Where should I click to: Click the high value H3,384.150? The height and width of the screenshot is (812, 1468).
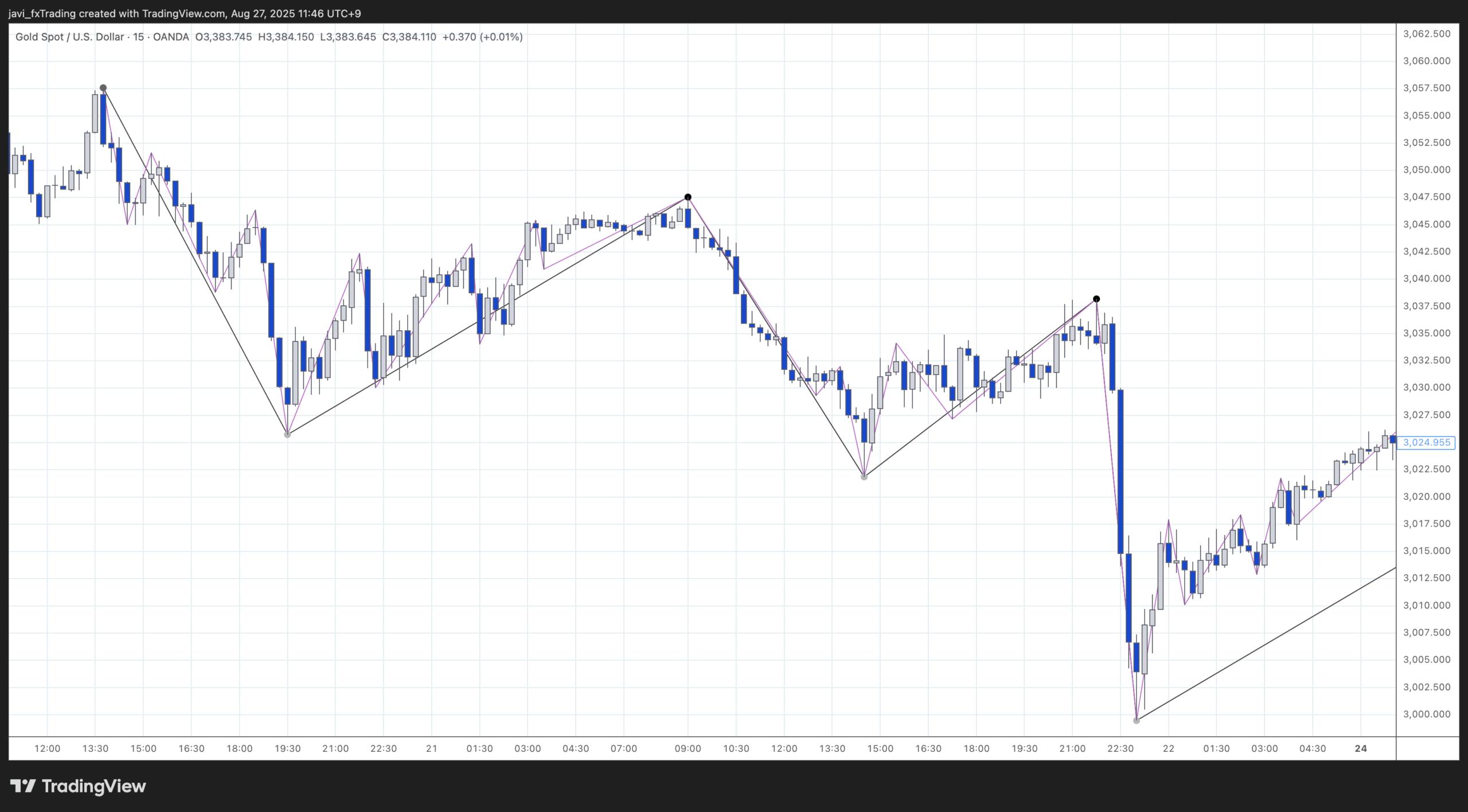(284, 36)
